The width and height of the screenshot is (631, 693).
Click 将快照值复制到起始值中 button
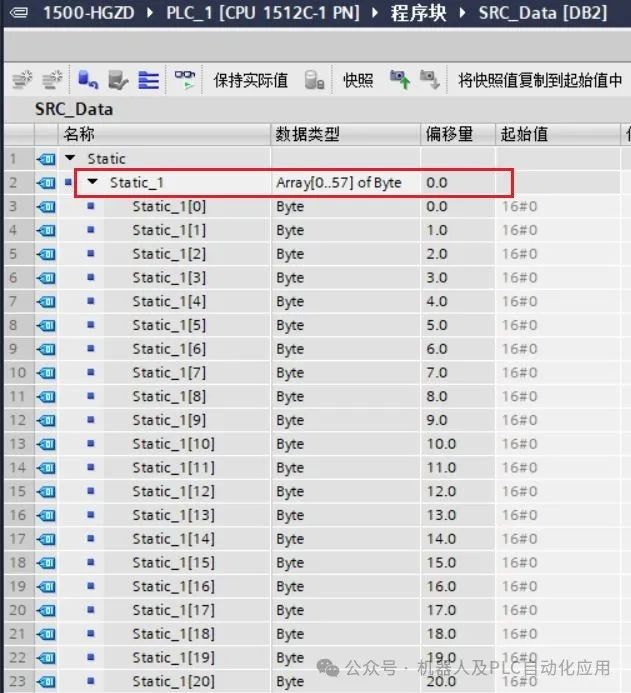[540, 80]
